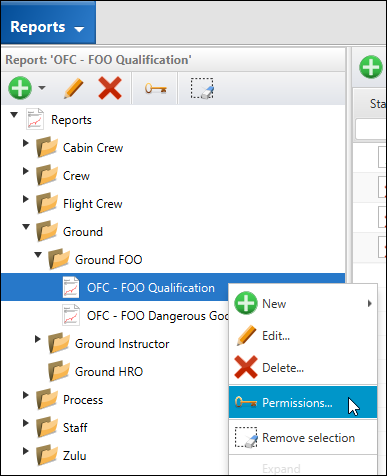Click the green plus add button in left toolbar
This screenshot has height=476, width=387.
coord(20,88)
